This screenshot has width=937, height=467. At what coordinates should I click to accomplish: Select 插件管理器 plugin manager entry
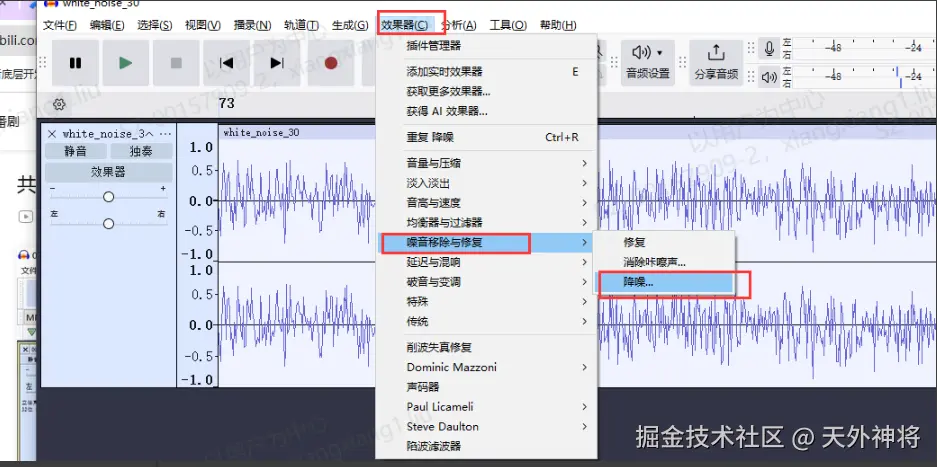(486, 46)
